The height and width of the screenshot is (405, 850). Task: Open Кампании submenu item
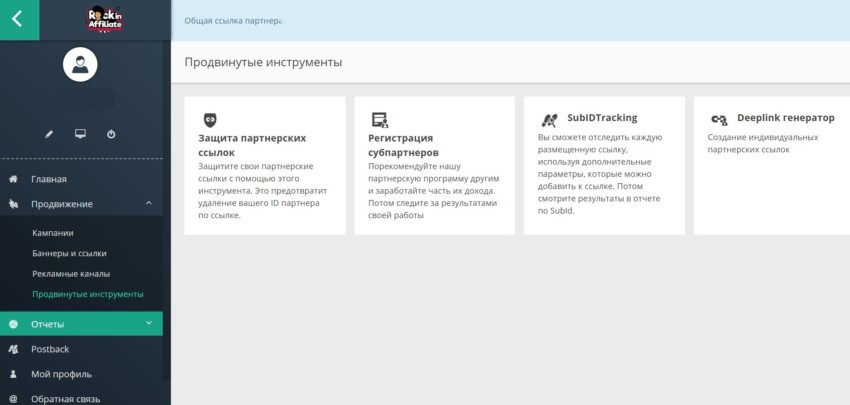pos(53,233)
